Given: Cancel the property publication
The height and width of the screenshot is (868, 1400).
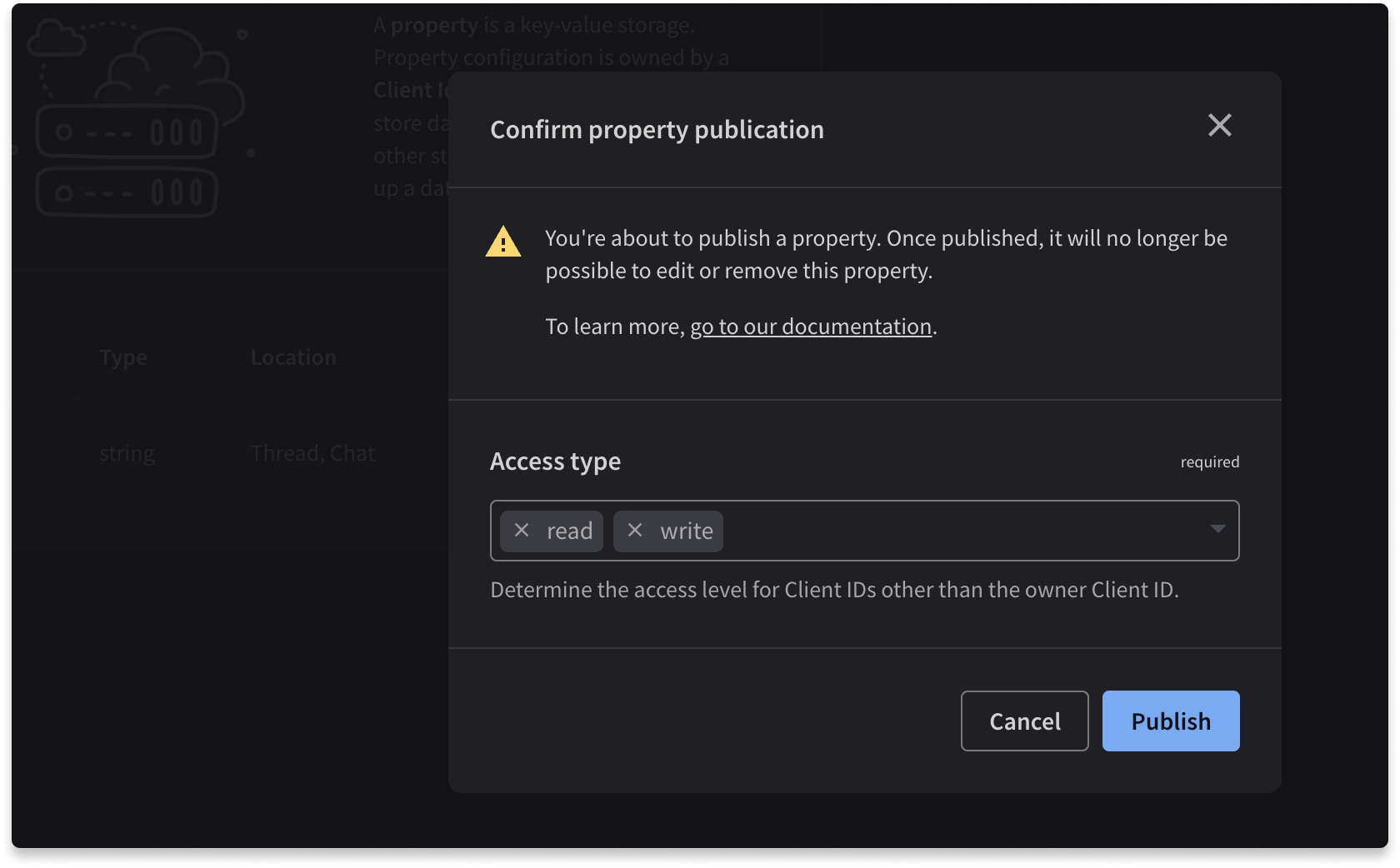Looking at the screenshot, I should tap(1024, 721).
